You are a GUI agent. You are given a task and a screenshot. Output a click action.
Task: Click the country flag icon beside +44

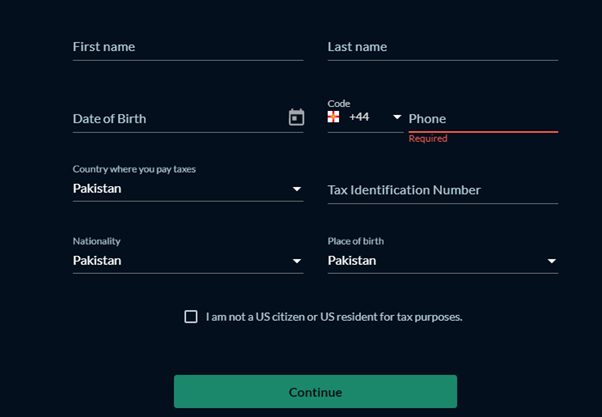tap(333, 117)
